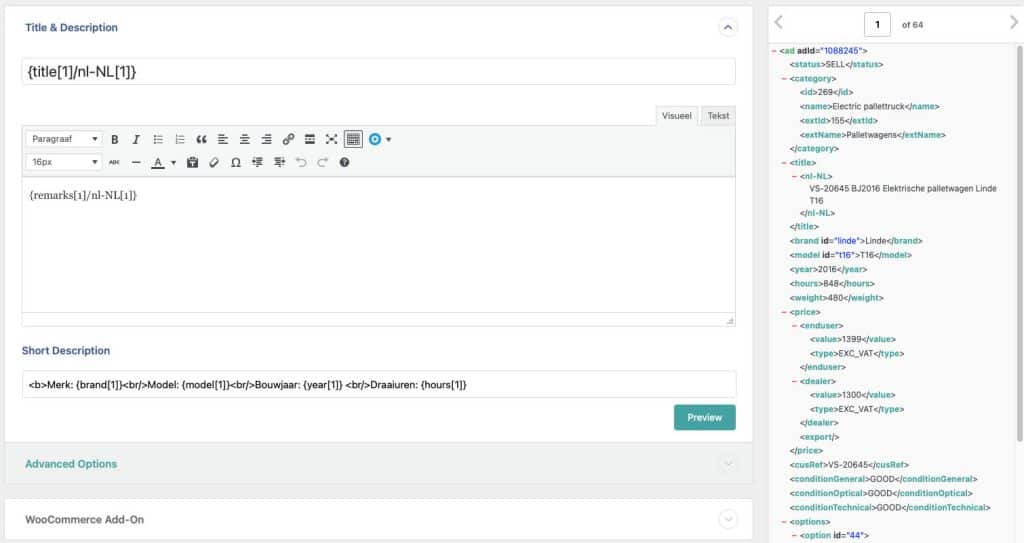Collapse the enduser XML node
The width and height of the screenshot is (1024, 543).
(795, 325)
